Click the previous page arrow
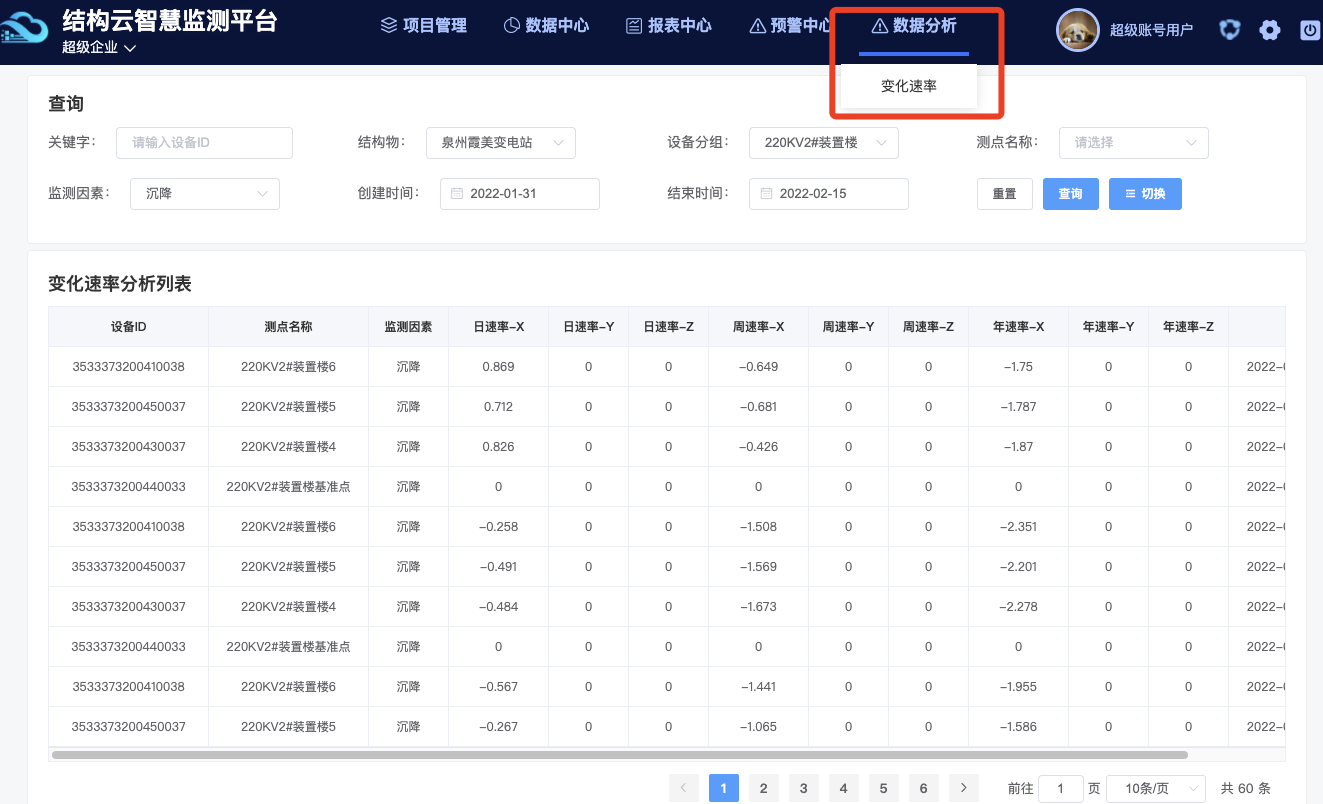Image resolution: width=1323 pixels, height=804 pixels. (x=683, y=788)
